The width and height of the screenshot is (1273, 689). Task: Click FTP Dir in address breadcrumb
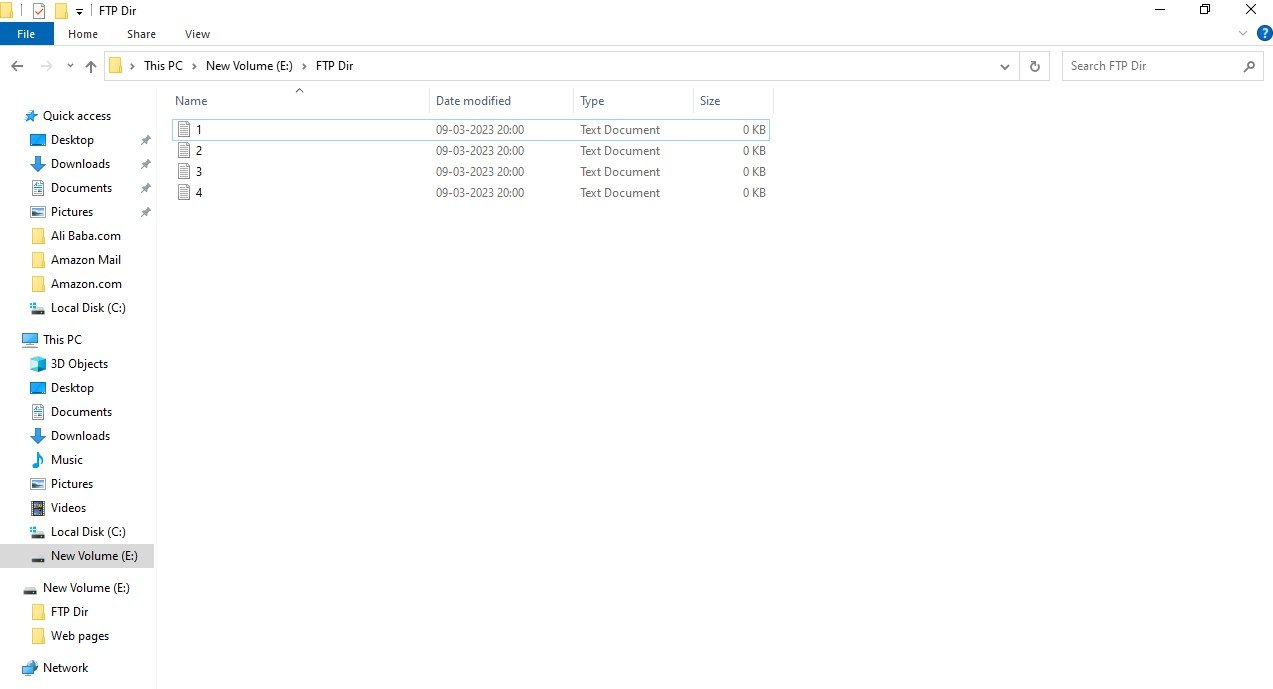pyautogui.click(x=334, y=66)
